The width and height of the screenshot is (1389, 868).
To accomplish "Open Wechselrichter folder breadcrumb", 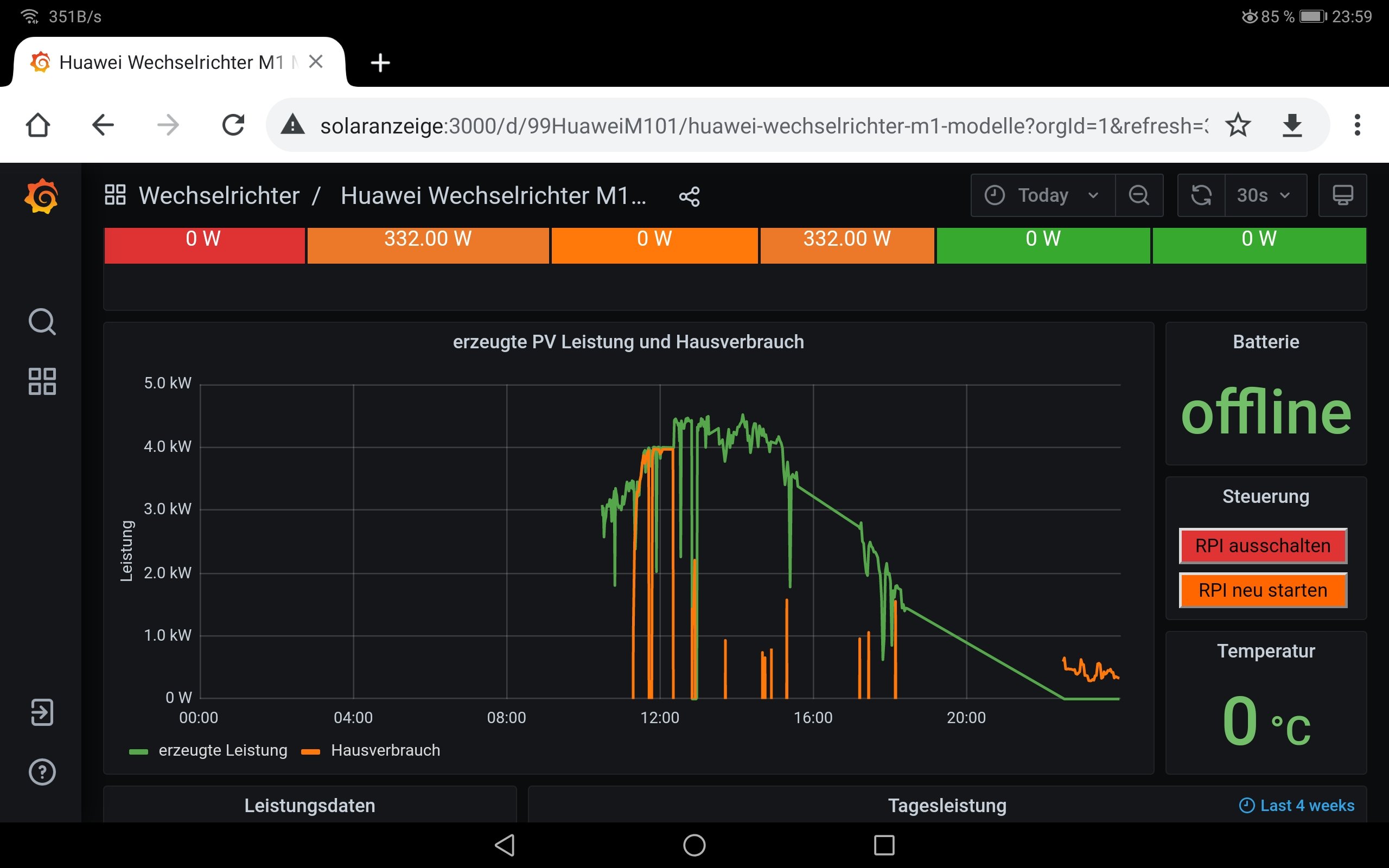I will 219,196.
